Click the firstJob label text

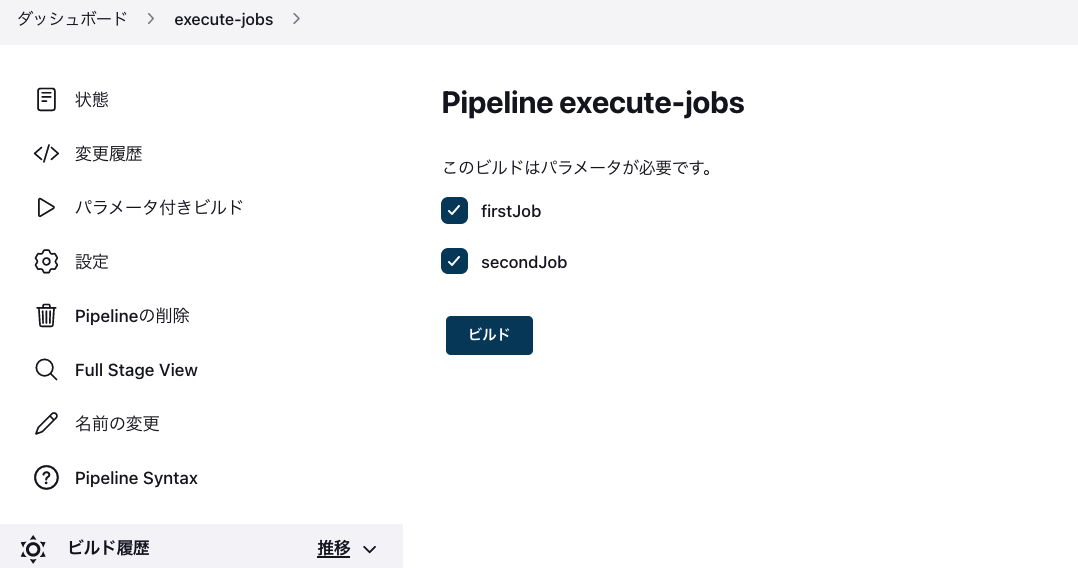point(511,211)
